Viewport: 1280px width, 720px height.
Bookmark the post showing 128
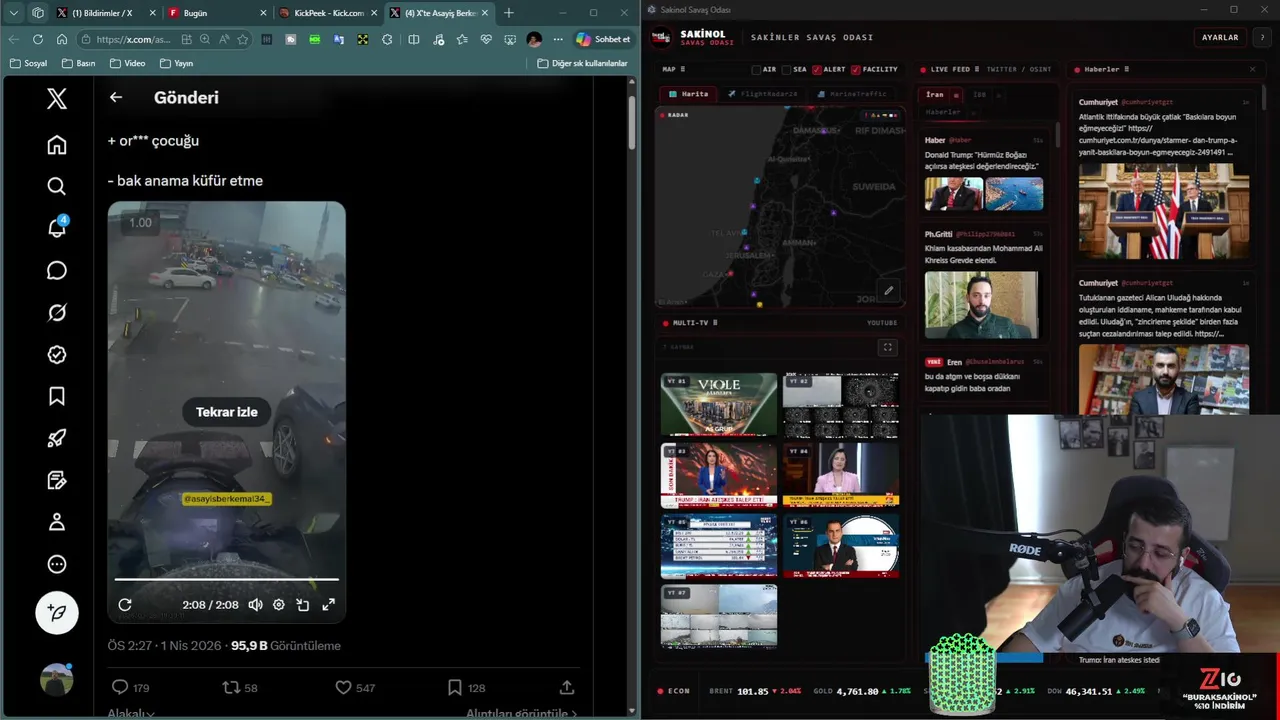click(x=454, y=687)
